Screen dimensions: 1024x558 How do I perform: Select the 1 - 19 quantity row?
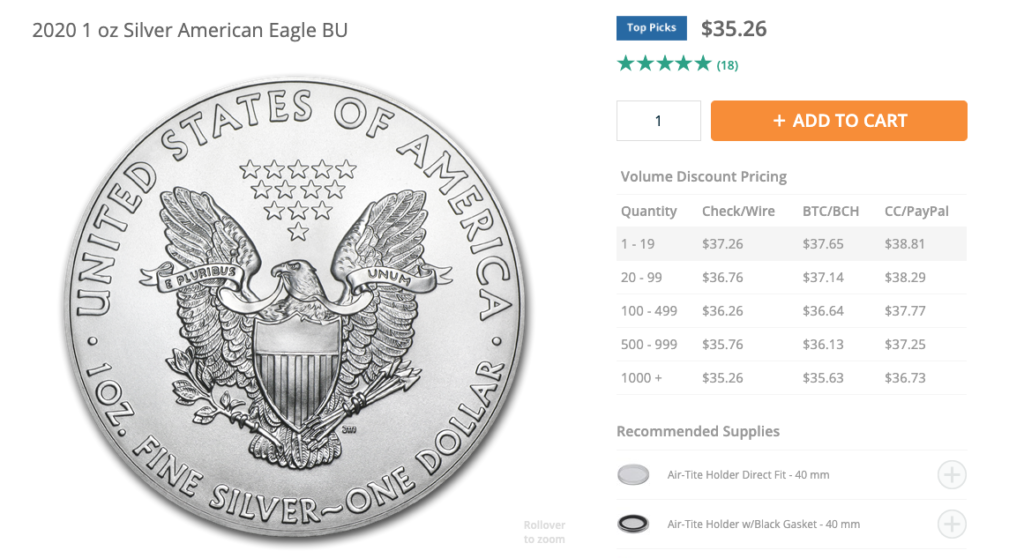tap(792, 244)
